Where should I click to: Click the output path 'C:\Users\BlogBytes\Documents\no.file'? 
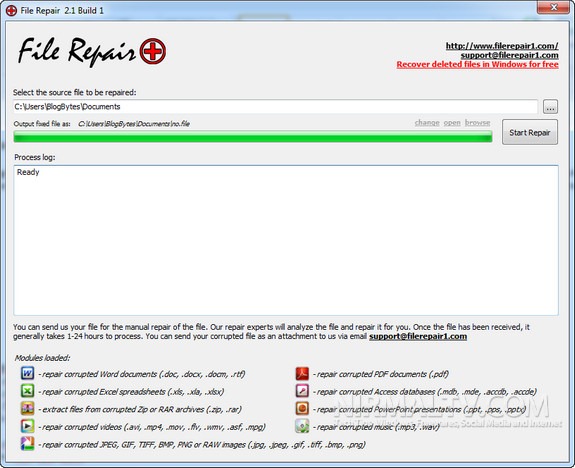pos(134,124)
